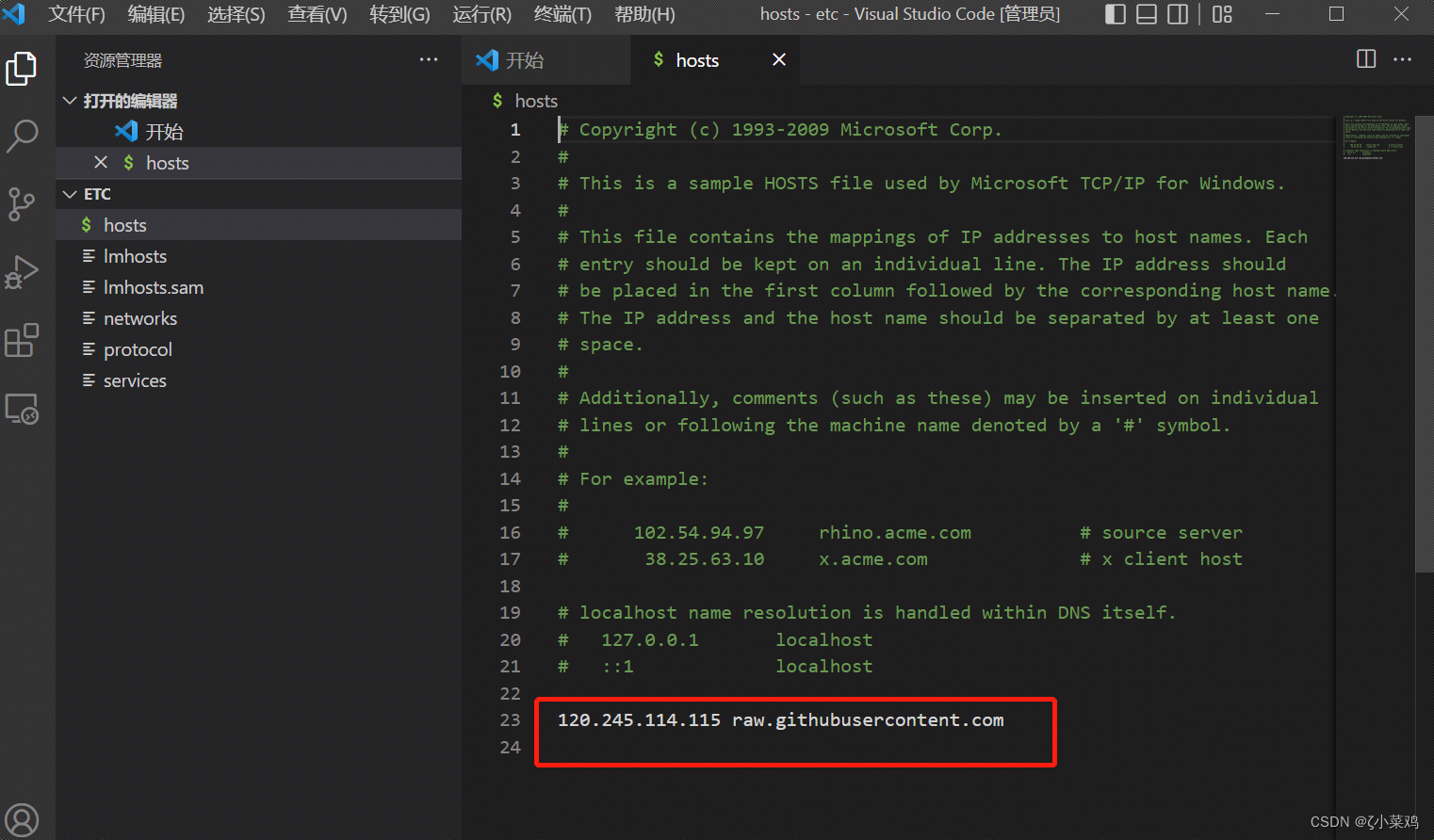Toggle the primary sidebar layout icon
The height and width of the screenshot is (840, 1434).
1115,14
